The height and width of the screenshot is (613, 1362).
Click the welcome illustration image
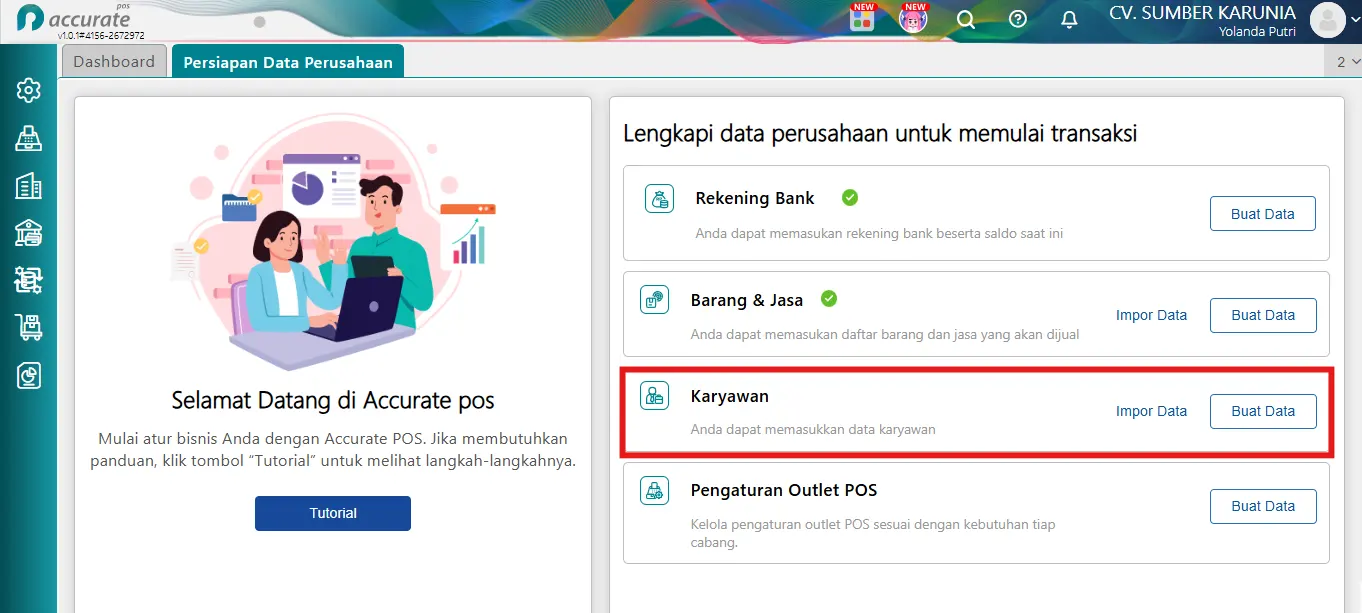click(x=333, y=242)
